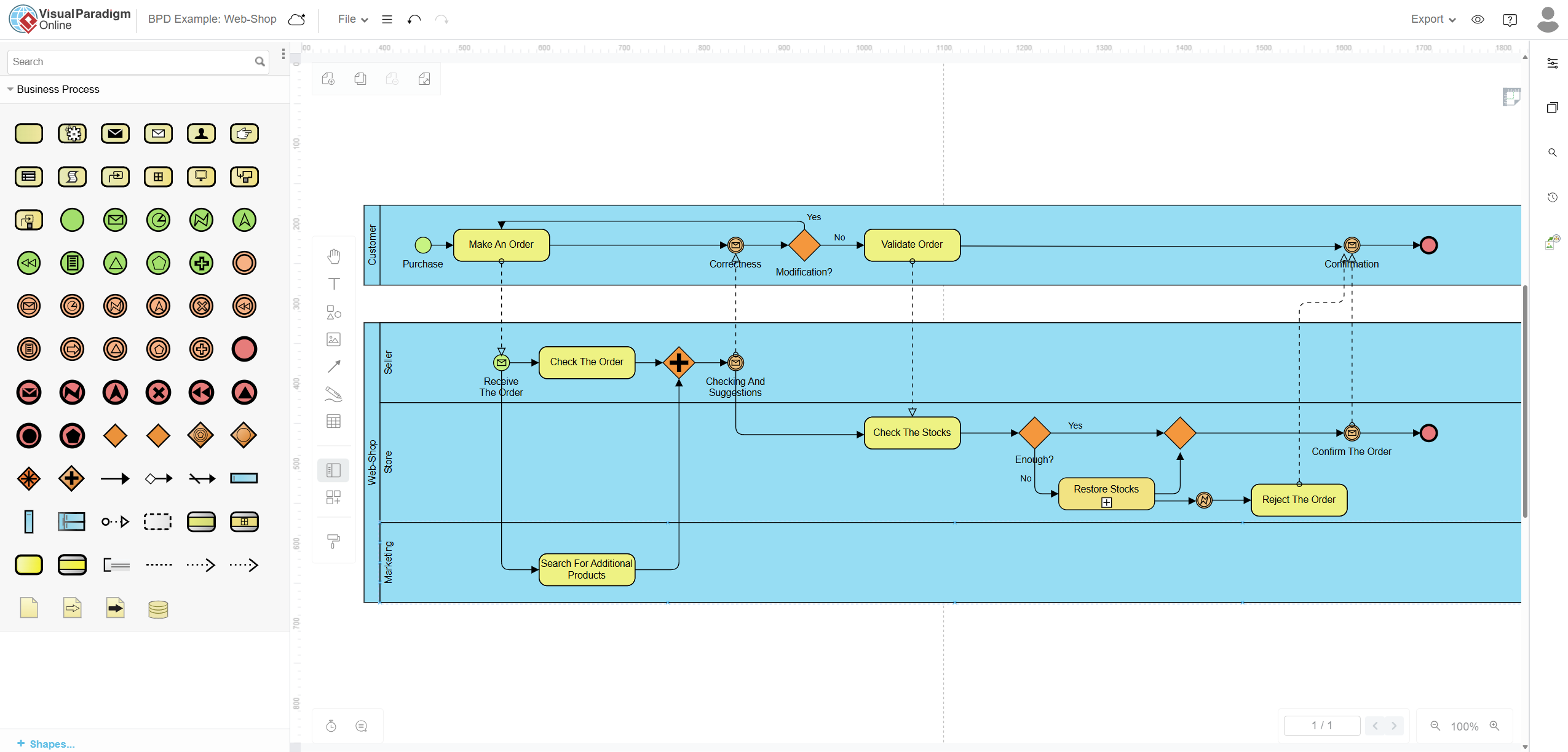Click the redo arrow
The width and height of the screenshot is (1568, 752).
tap(441, 20)
